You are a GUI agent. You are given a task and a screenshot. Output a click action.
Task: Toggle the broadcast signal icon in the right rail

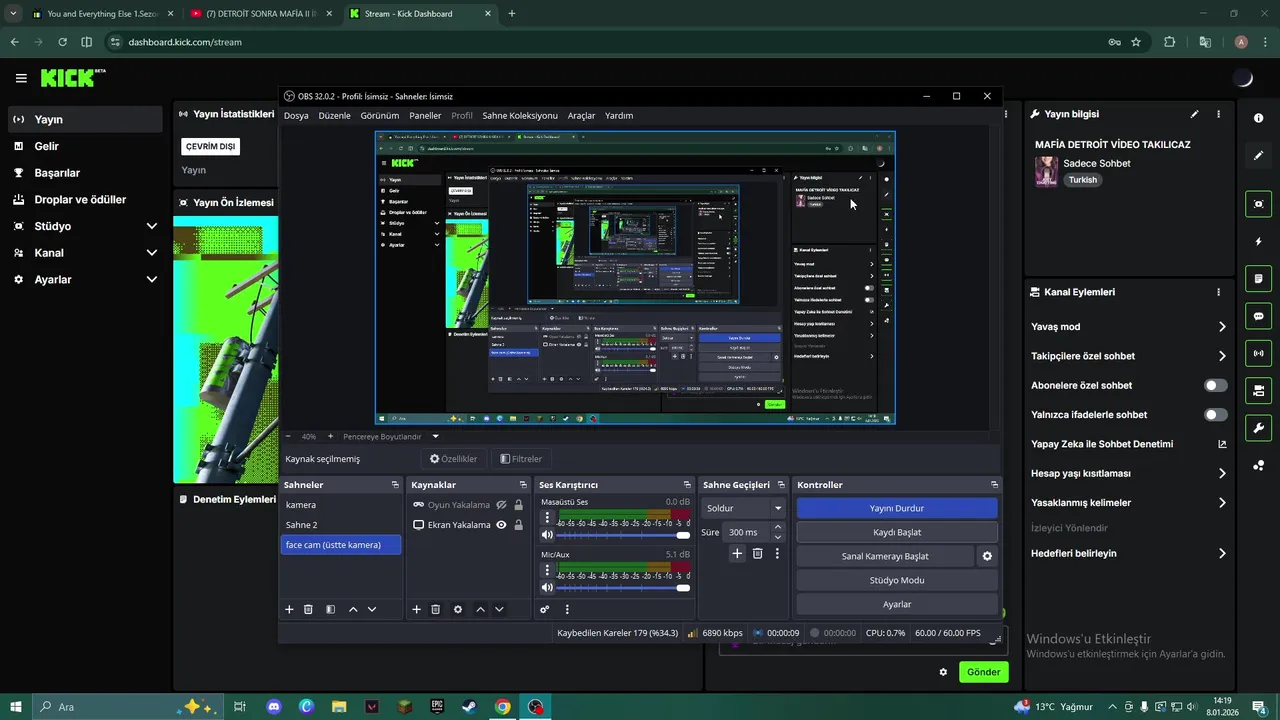(1258, 353)
